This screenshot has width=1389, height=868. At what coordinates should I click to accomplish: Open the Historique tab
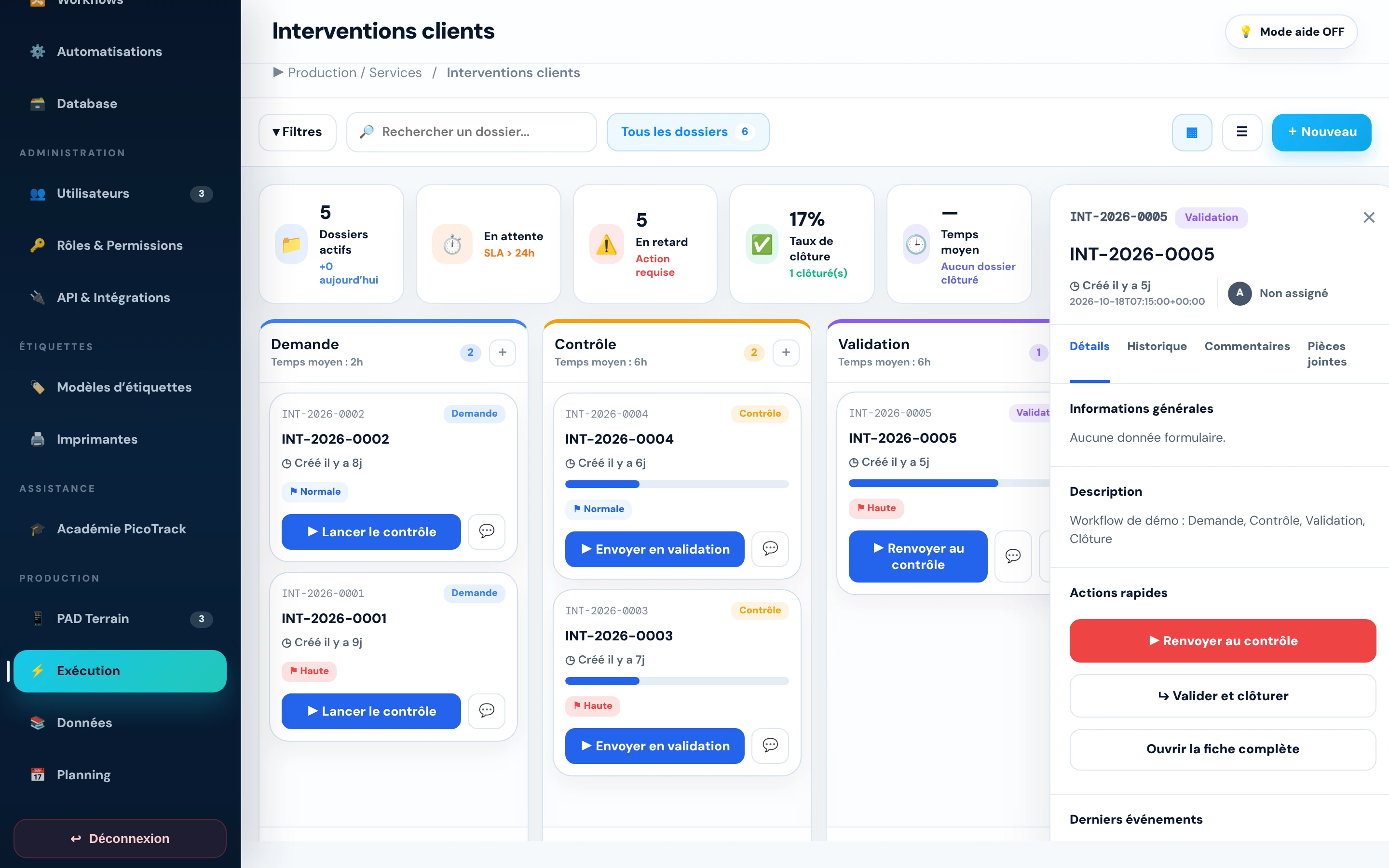[1157, 346]
